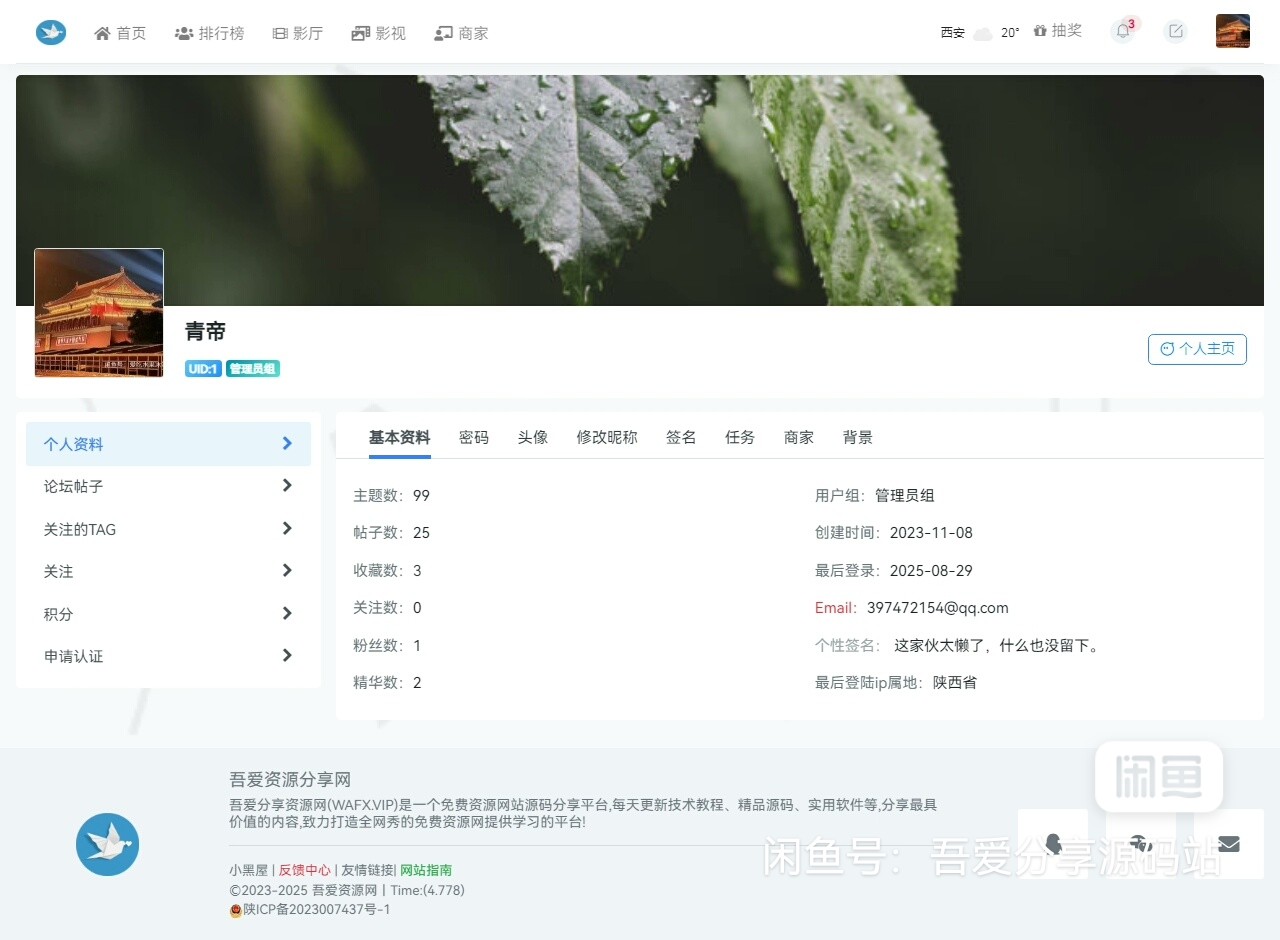Click the large profile avatar picture
This screenshot has height=940, width=1280.
point(99,312)
